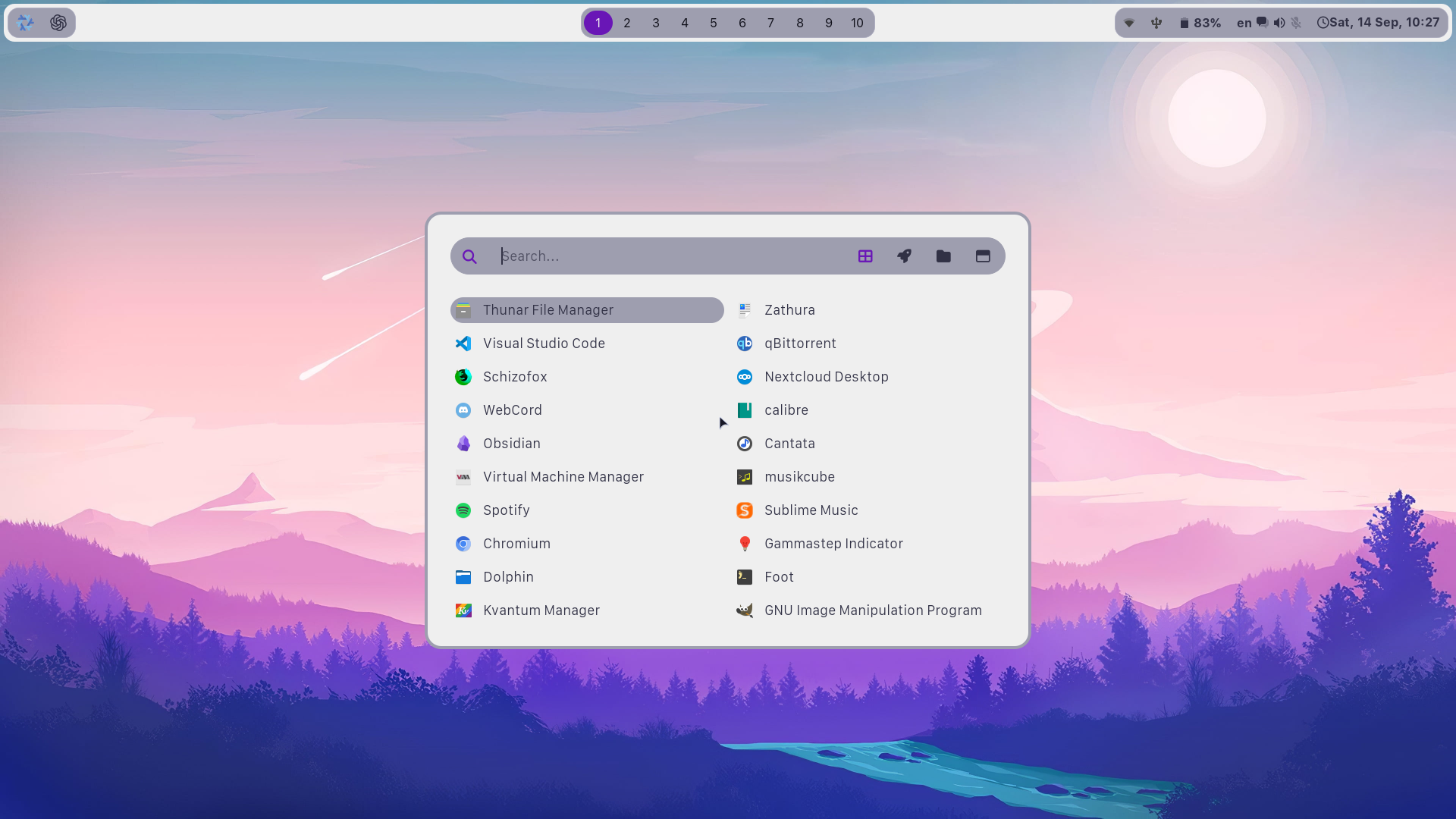Viewport: 1456px width, 819px height.
Task: Launch Sublime Music
Action: tap(868, 510)
